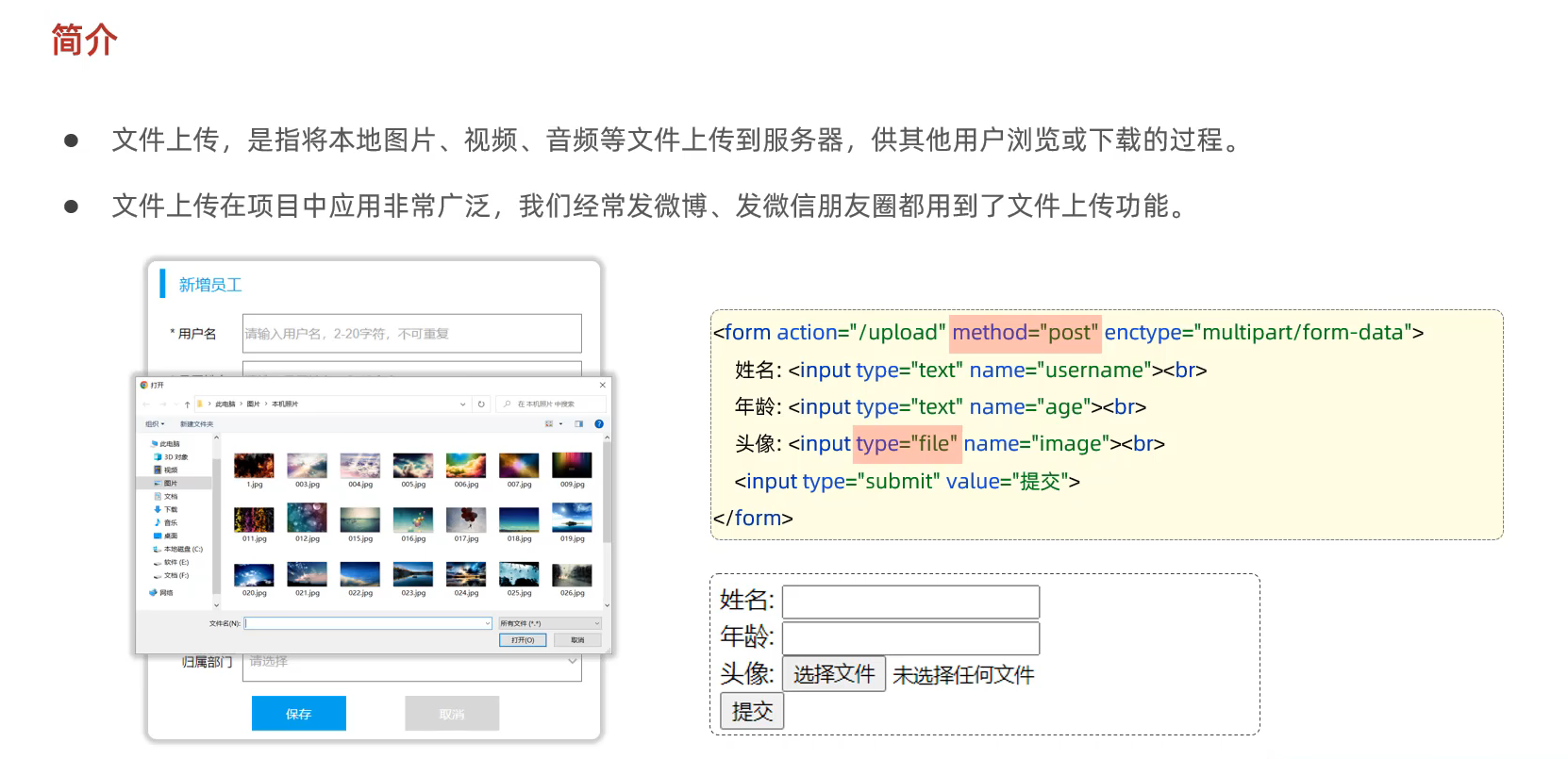
Task: Click the 姓名 name text box
Action: [910, 602]
